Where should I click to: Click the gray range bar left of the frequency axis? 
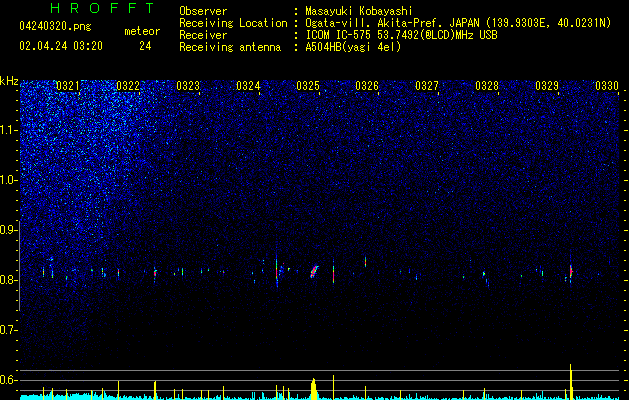[19, 265]
